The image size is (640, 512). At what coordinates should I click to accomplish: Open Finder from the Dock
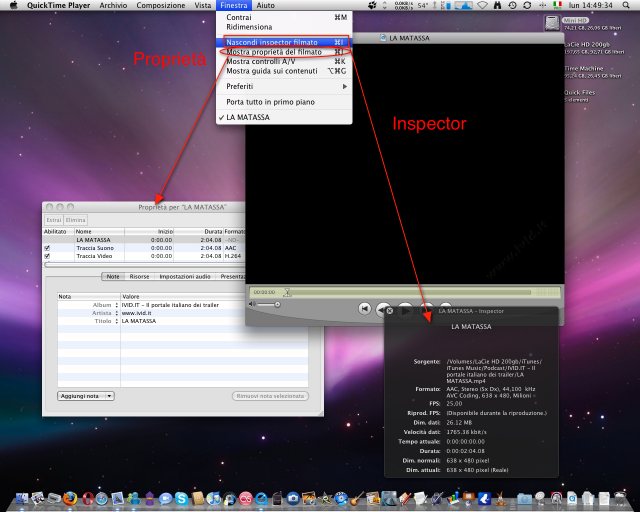21,498
